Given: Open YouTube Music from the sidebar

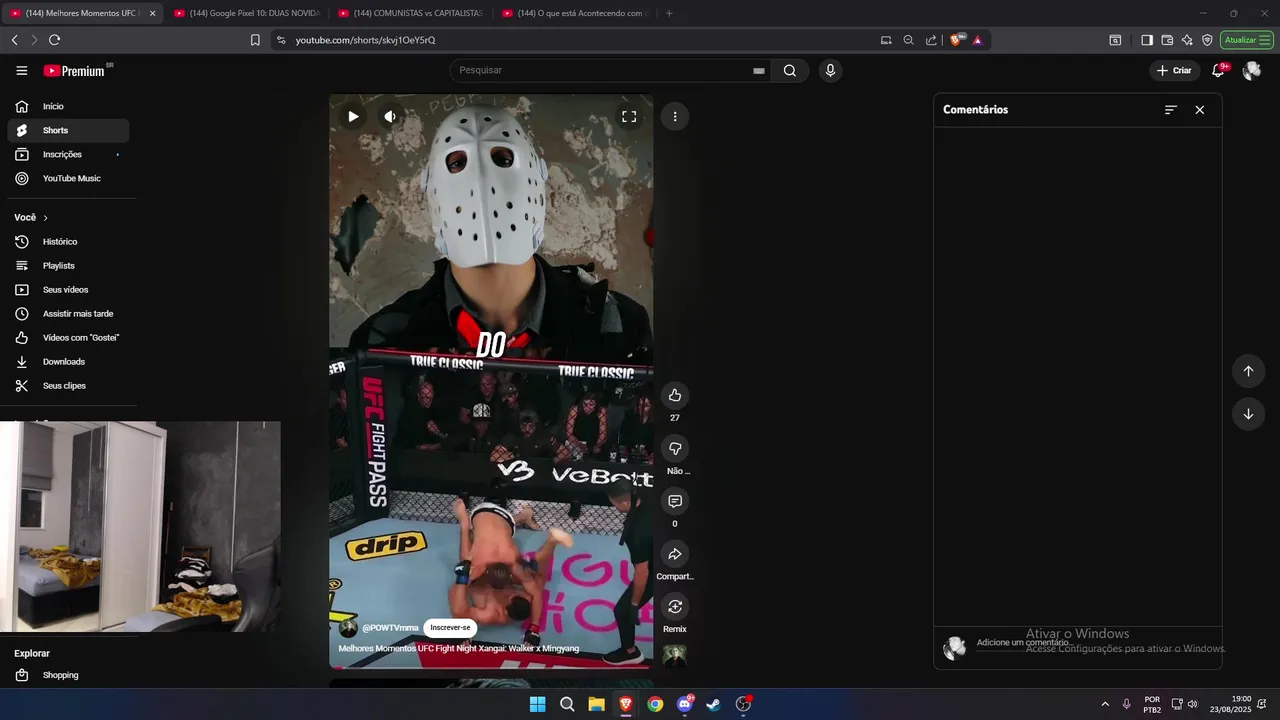Looking at the screenshot, I should coord(68,178).
